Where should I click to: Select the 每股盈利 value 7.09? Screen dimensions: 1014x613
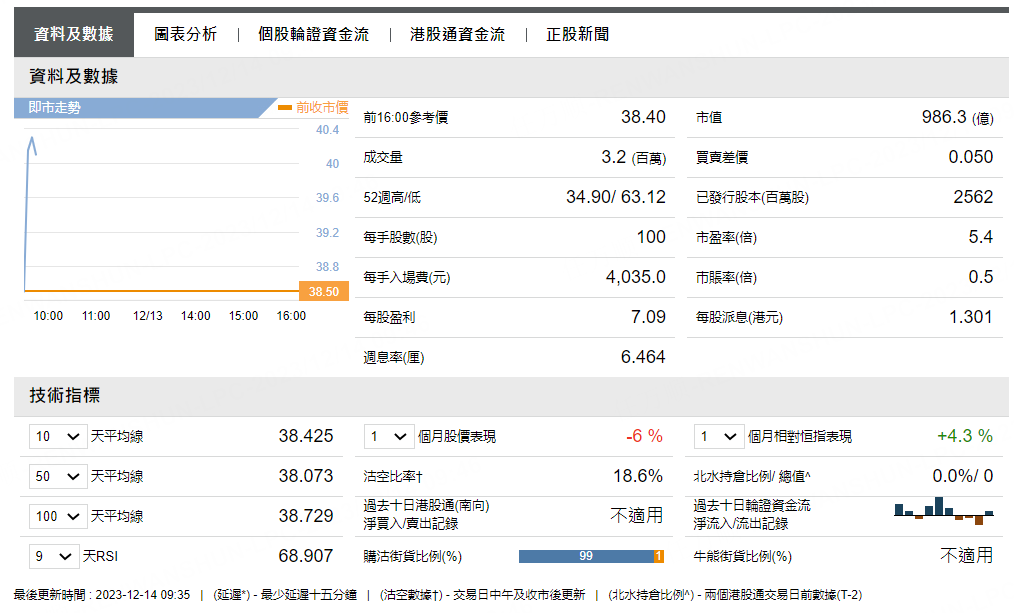pyautogui.click(x=648, y=317)
